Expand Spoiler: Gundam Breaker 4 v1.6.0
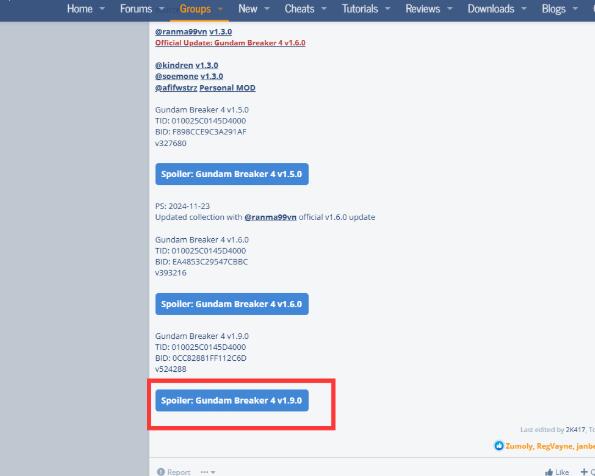 [x=232, y=304]
